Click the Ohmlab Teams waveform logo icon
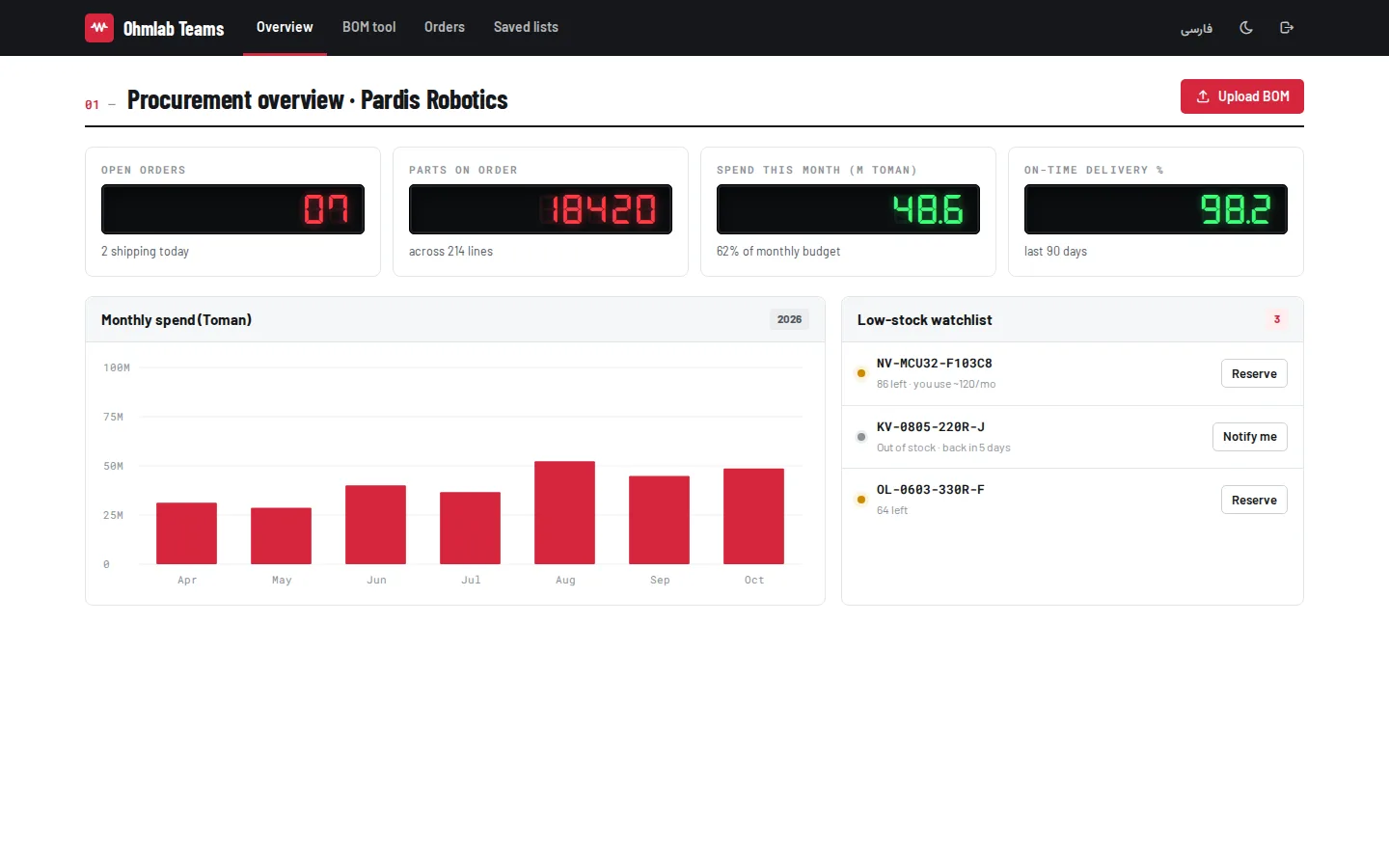The width and height of the screenshot is (1389, 868). tap(99, 28)
